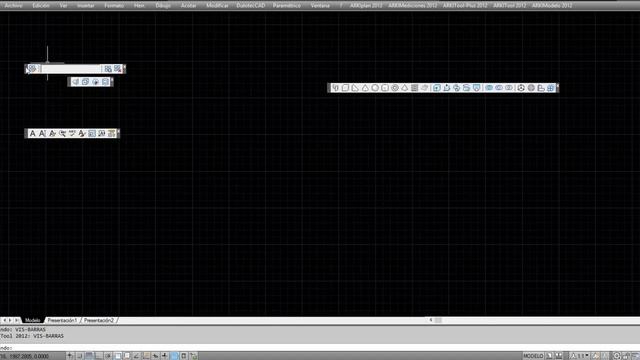
Task: Apply the solid Subtract tool
Action: [499, 88]
